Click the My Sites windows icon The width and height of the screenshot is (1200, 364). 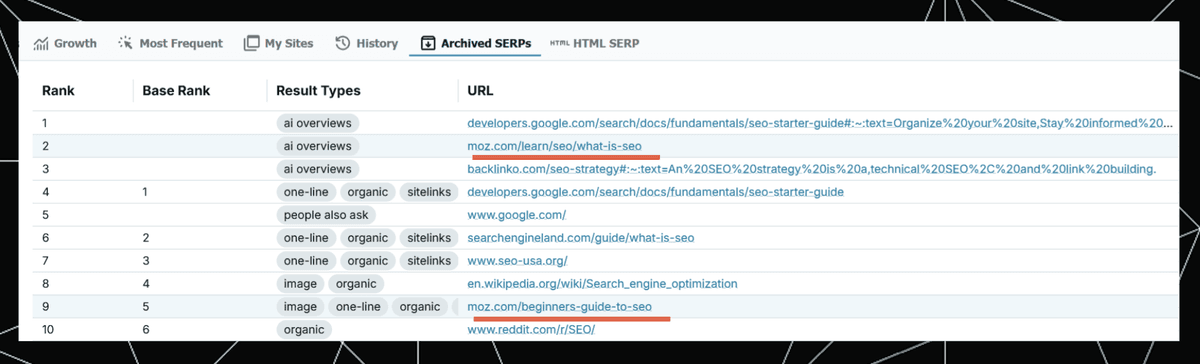coord(251,44)
